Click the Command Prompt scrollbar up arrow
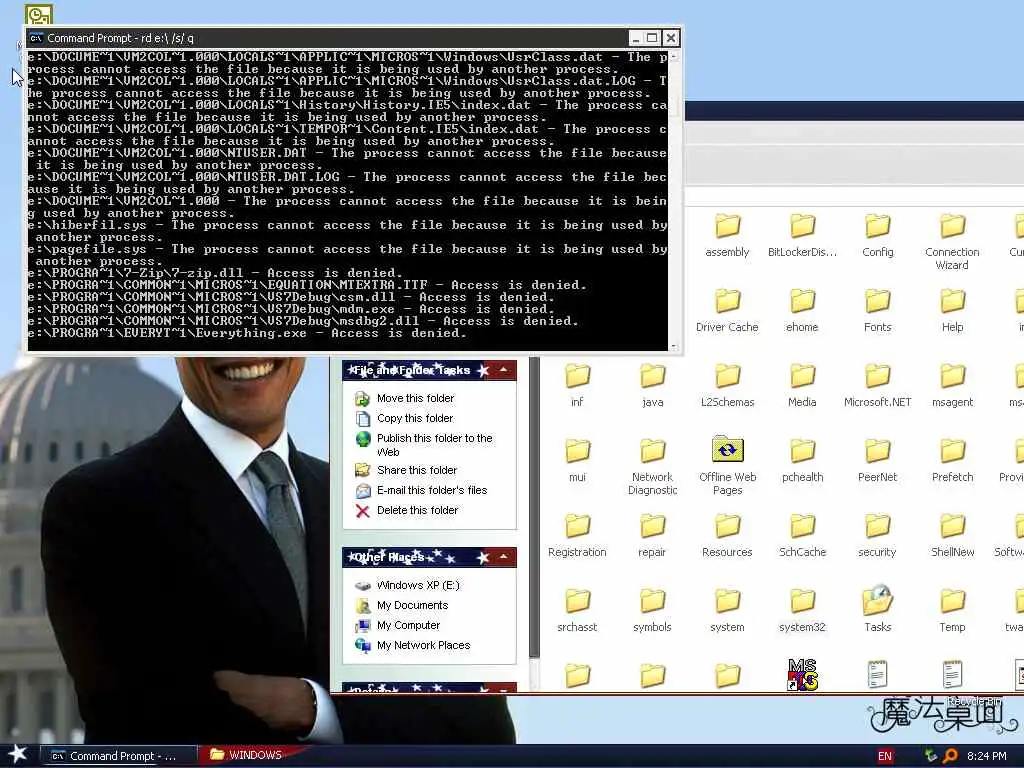The height and width of the screenshot is (768, 1024). [673, 57]
